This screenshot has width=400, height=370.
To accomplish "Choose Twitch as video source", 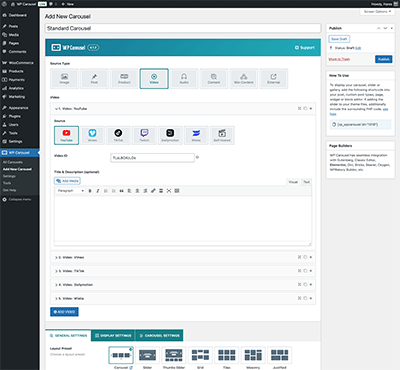I will click(144, 135).
